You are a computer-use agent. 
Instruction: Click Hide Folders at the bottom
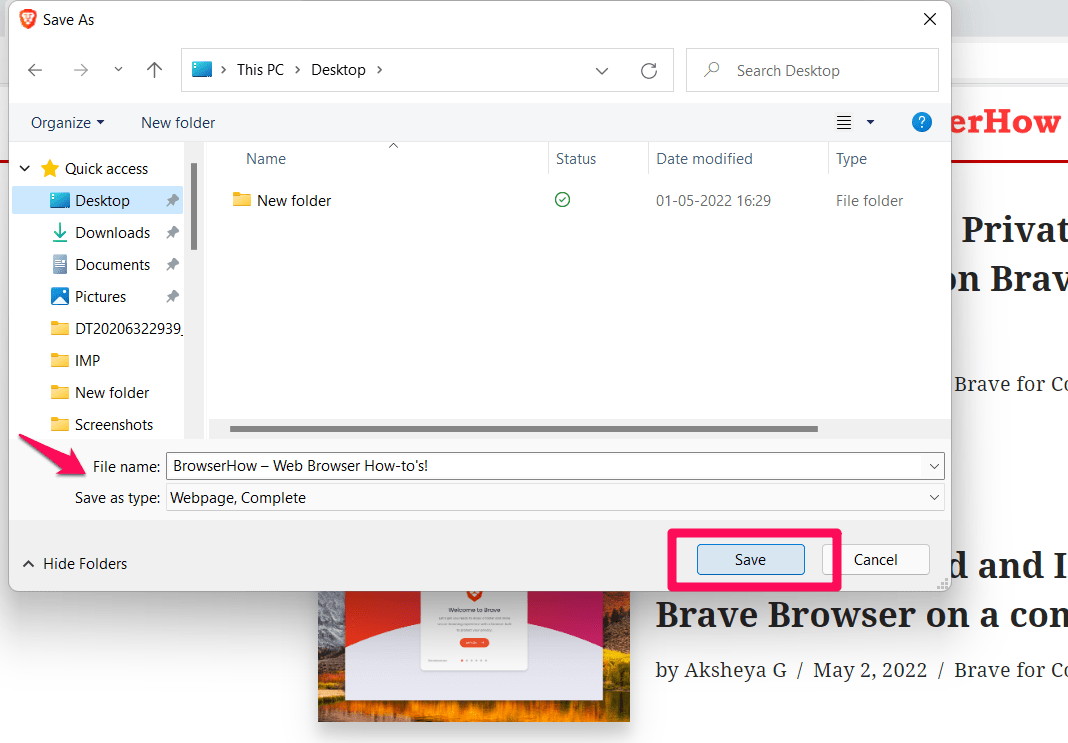75,564
